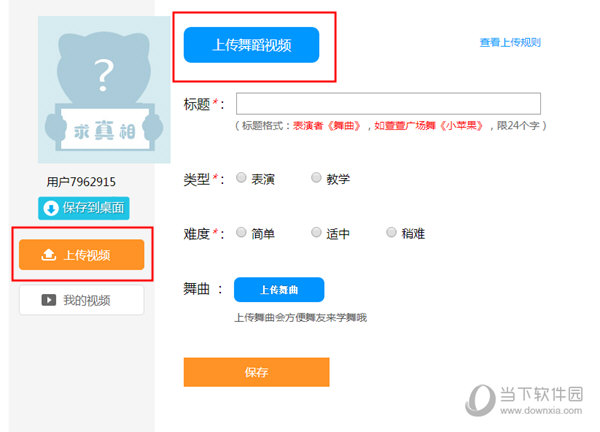Focus the 标题 title input field

[x=388, y=104]
